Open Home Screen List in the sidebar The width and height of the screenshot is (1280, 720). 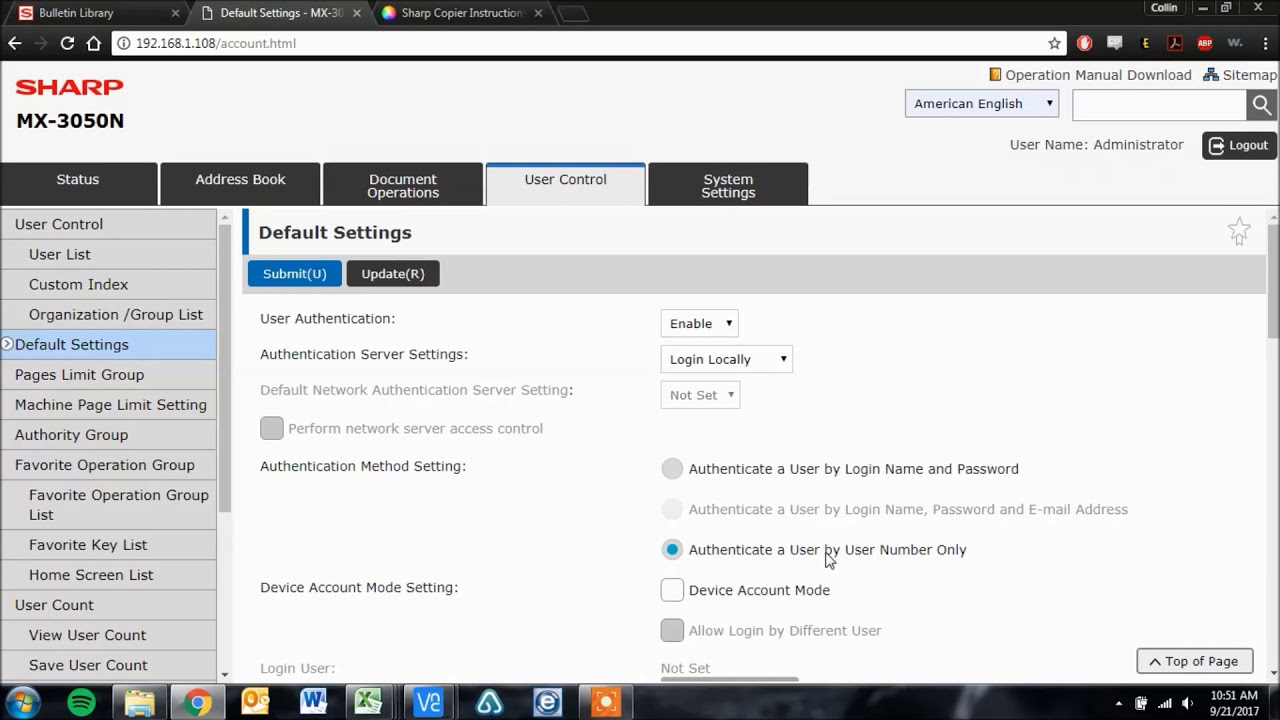pyautogui.click(x=108, y=574)
